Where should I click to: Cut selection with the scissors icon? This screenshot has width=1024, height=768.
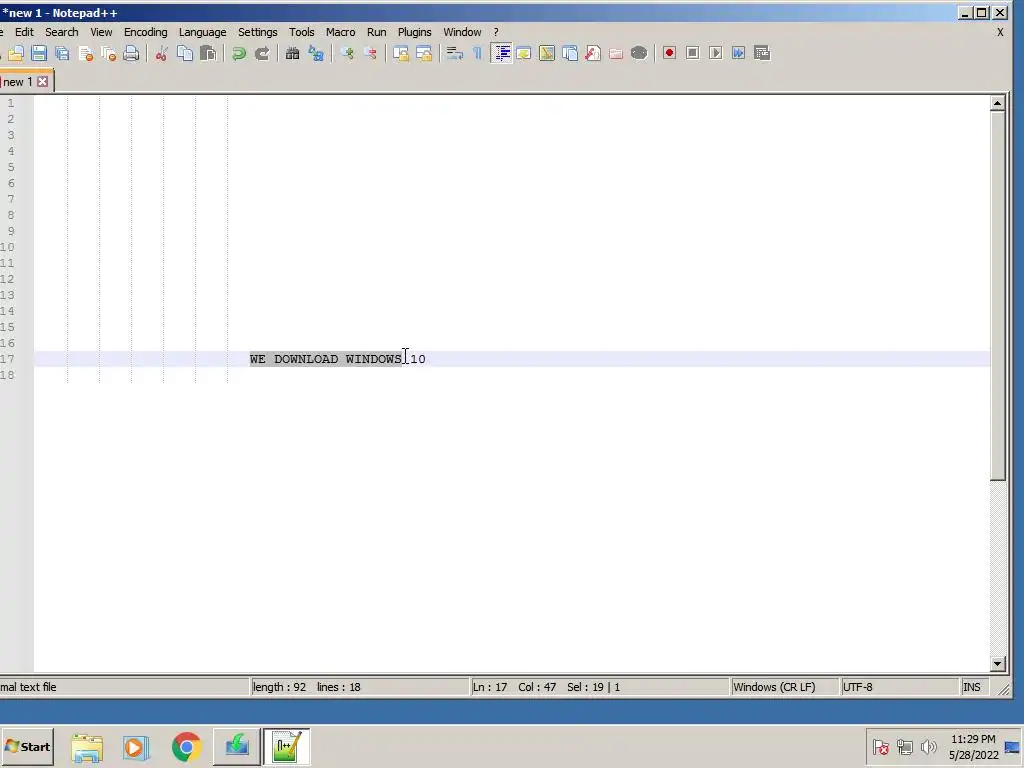(161, 54)
